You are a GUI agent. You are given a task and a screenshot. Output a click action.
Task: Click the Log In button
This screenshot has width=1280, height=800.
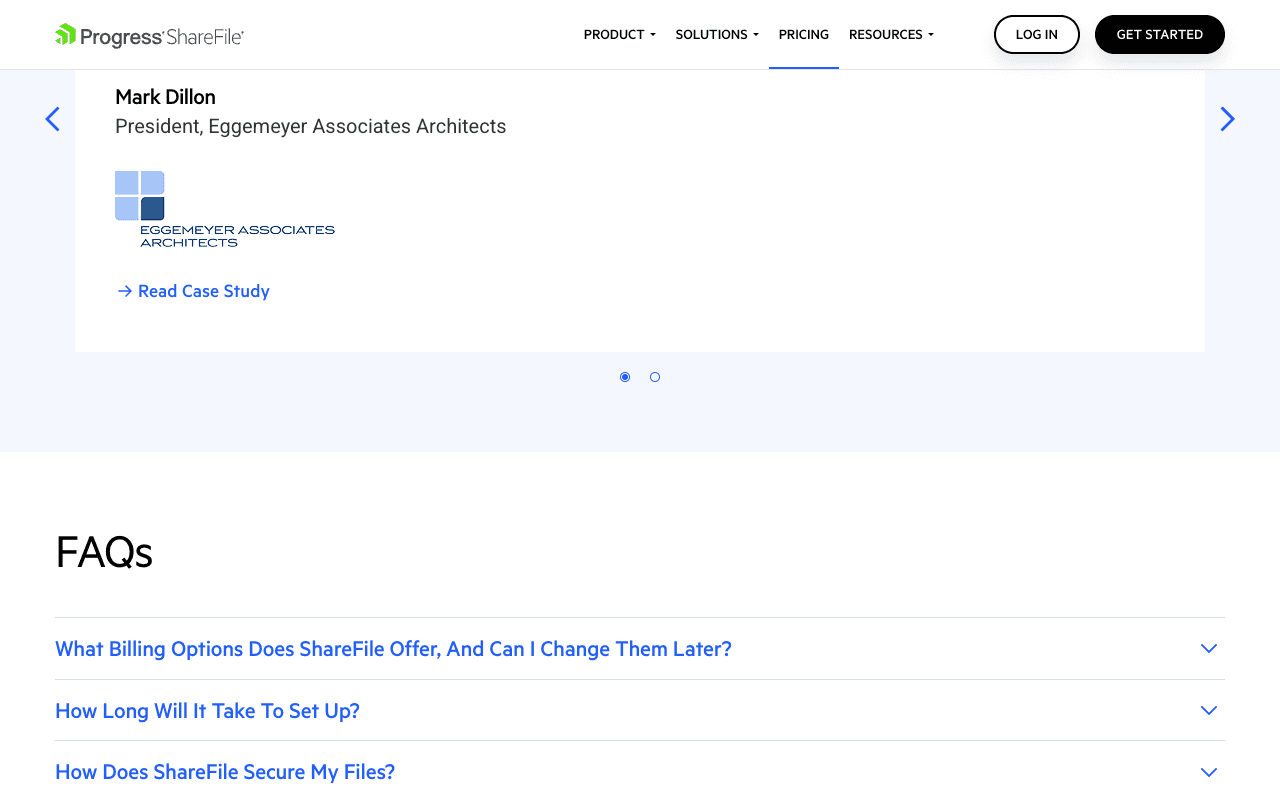(1037, 34)
